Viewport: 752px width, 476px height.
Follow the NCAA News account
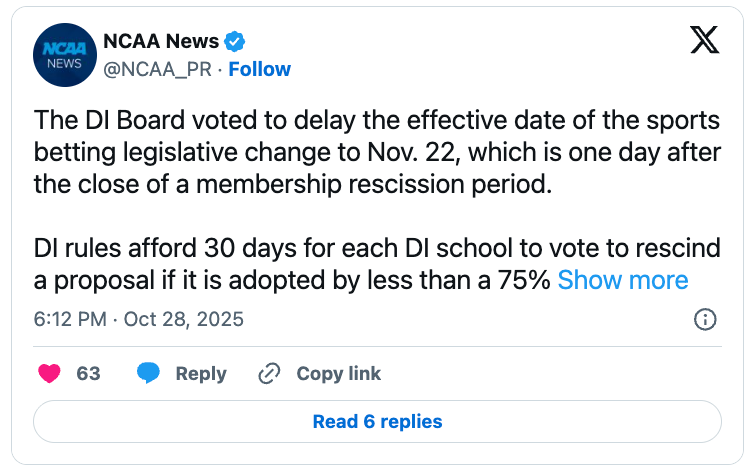tap(260, 69)
